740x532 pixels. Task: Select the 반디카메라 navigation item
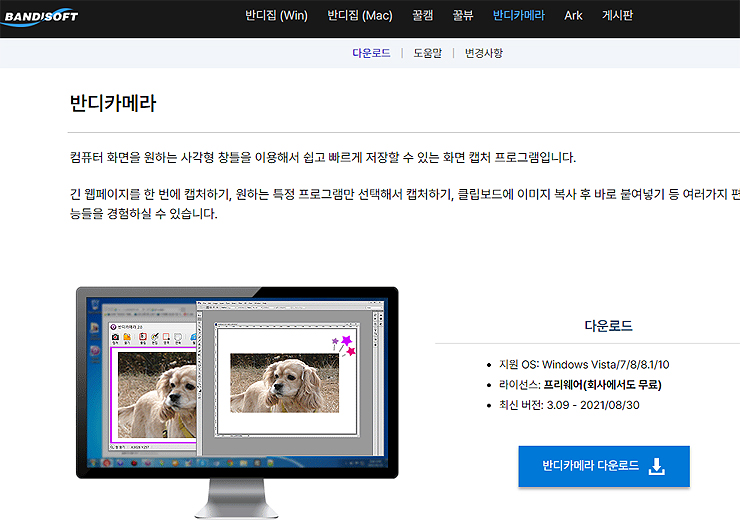click(519, 16)
